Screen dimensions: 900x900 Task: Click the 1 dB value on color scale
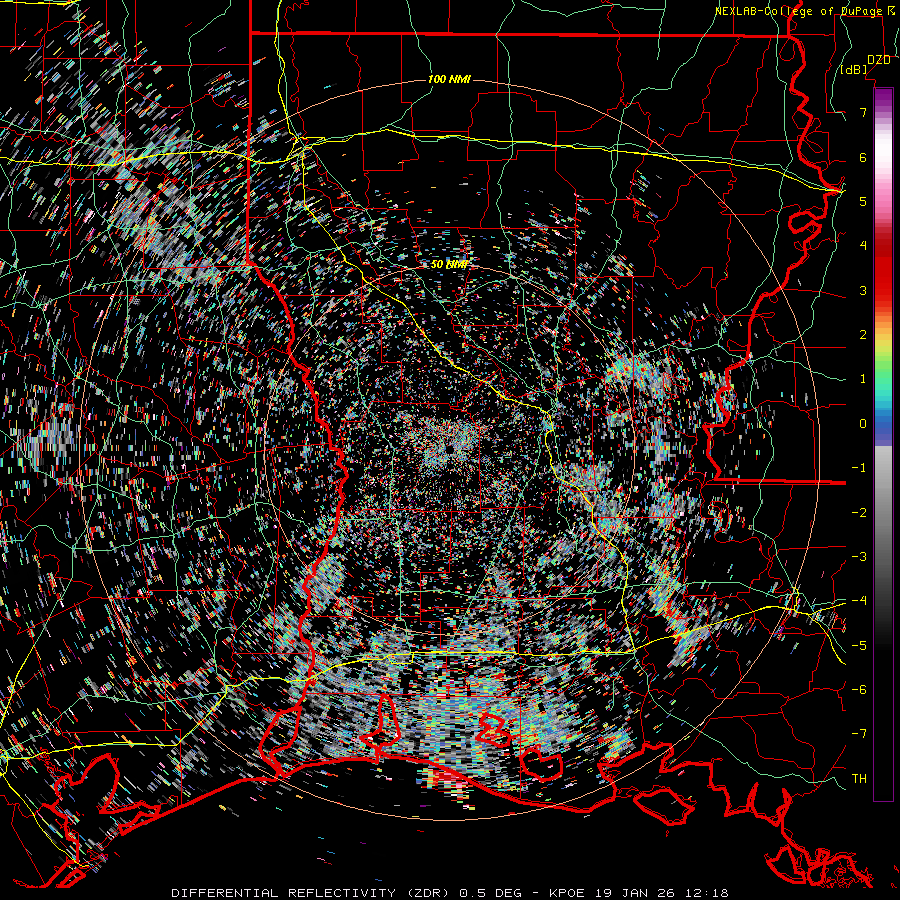point(863,379)
